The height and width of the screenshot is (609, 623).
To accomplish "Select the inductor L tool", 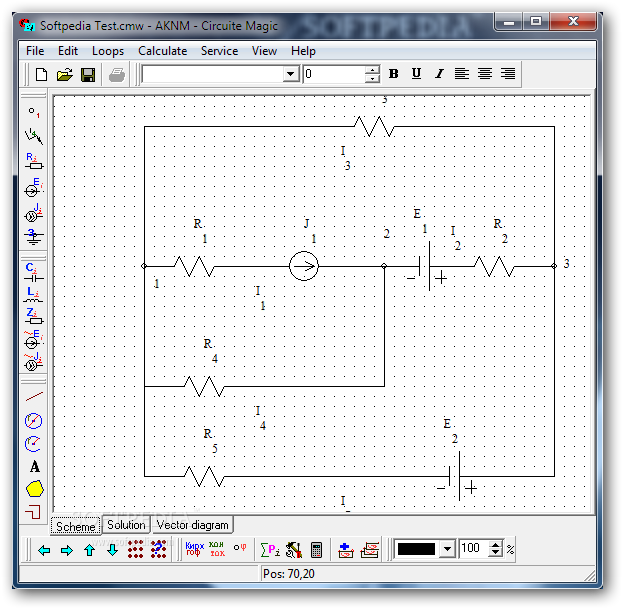I will 34,295.
